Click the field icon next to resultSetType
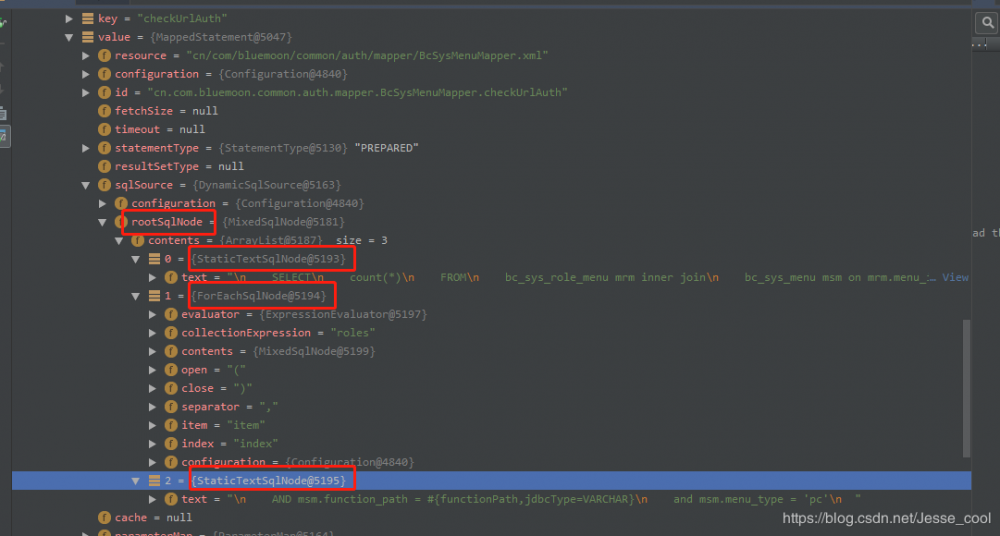Viewport: 1000px width, 536px height. (x=105, y=167)
